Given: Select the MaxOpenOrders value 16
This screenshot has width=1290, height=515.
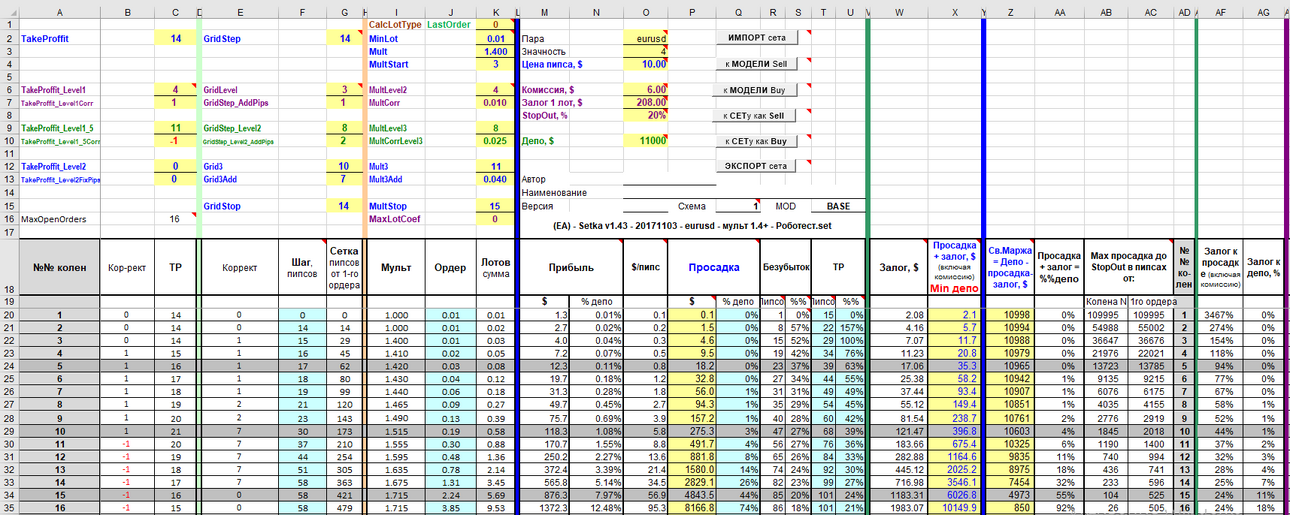Looking at the screenshot, I should click(x=176, y=218).
